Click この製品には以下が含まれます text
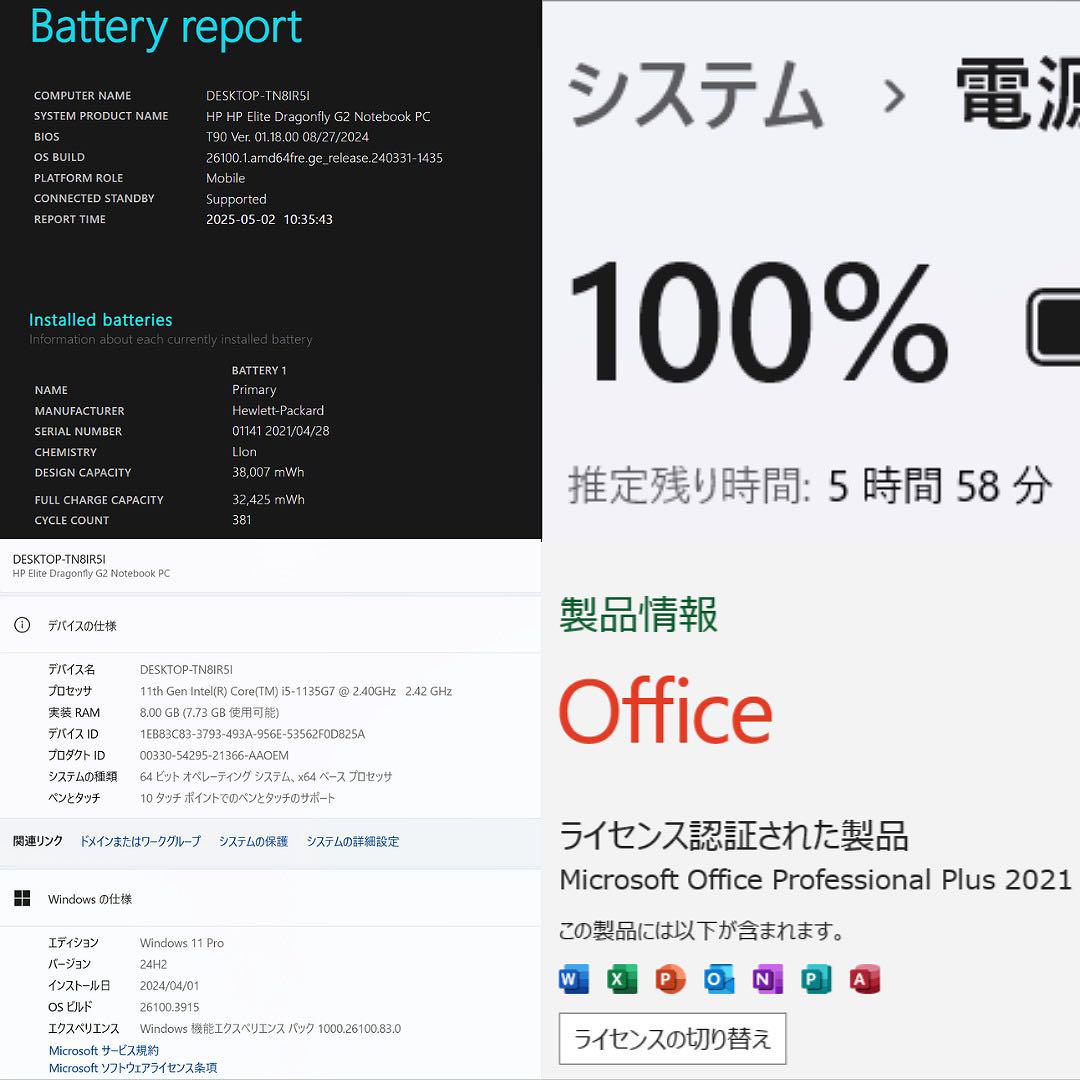The width and height of the screenshot is (1080, 1080). 701,931
